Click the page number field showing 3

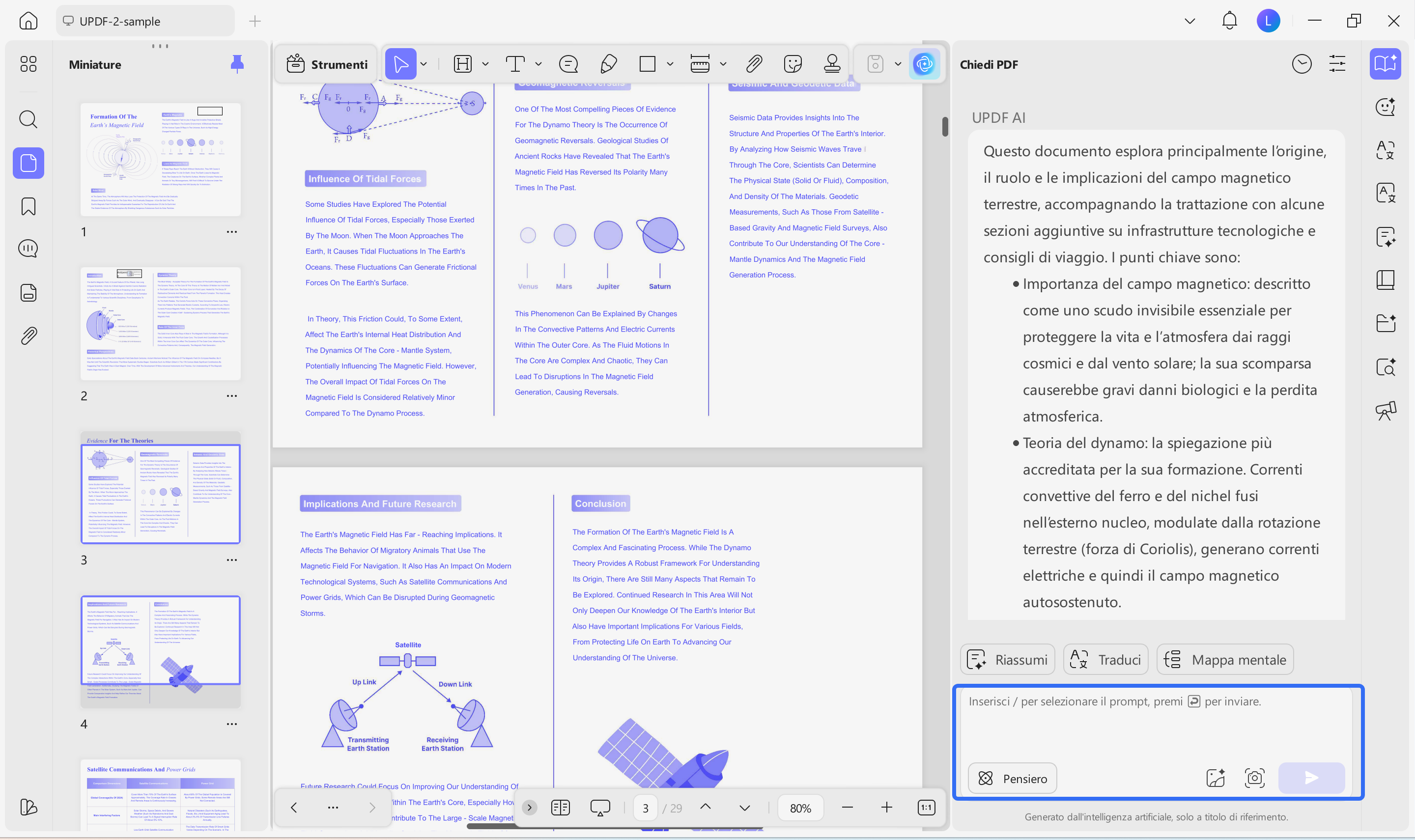pyautogui.click(x=645, y=808)
